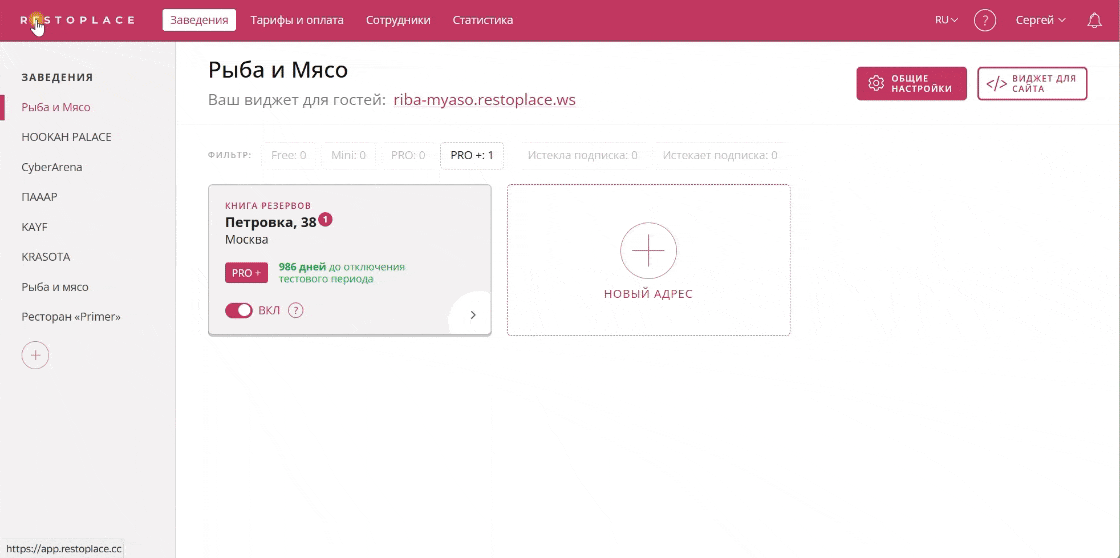Open Тарифы и оплата tab
Image resolution: width=1120 pixels, height=558 pixels.
pos(297,20)
